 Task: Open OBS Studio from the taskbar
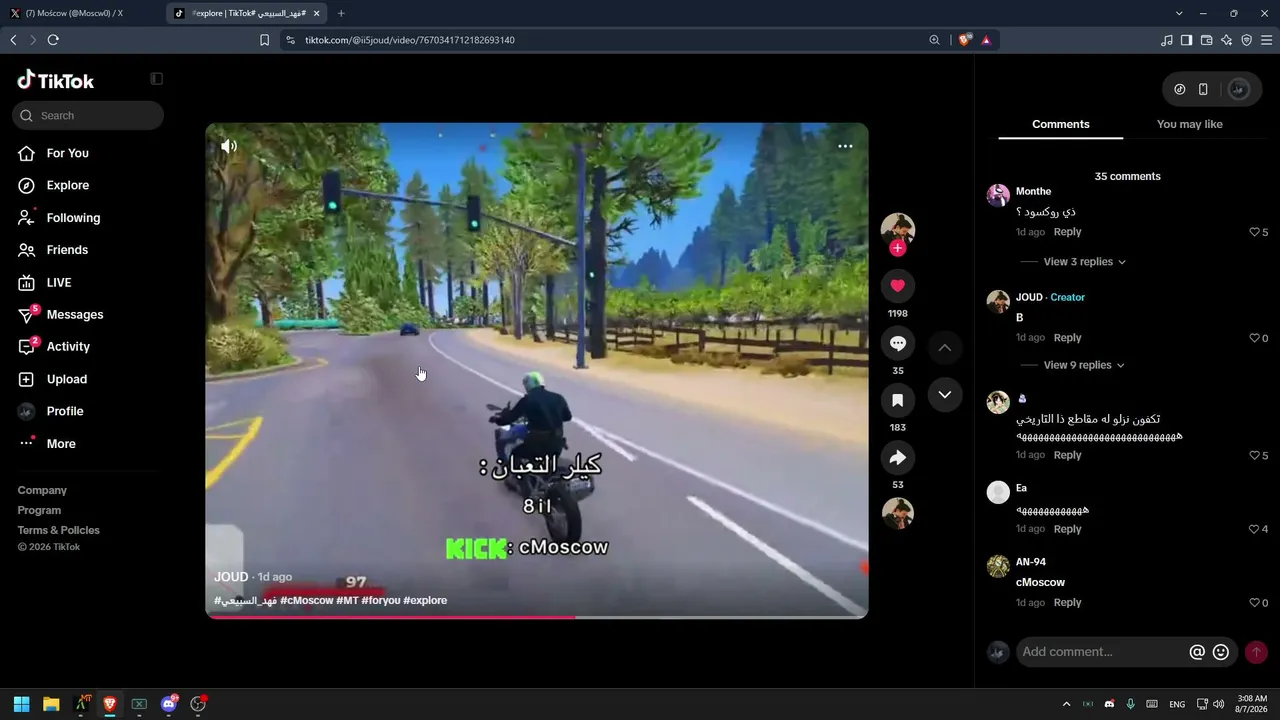click(x=198, y=704)
